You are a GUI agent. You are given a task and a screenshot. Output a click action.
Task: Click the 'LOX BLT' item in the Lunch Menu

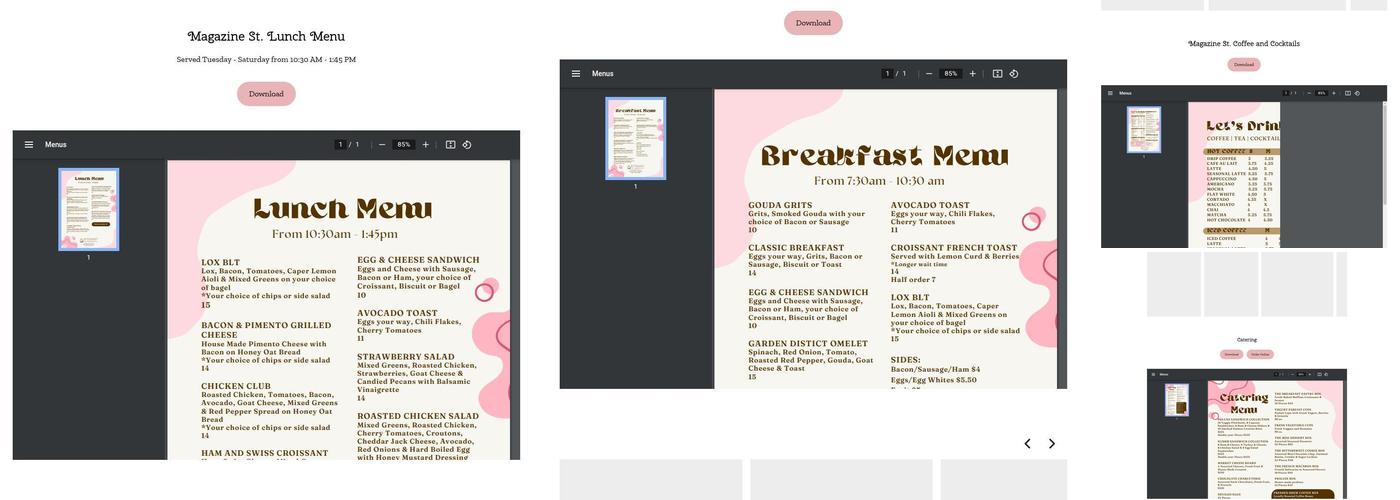pos(220,262)
